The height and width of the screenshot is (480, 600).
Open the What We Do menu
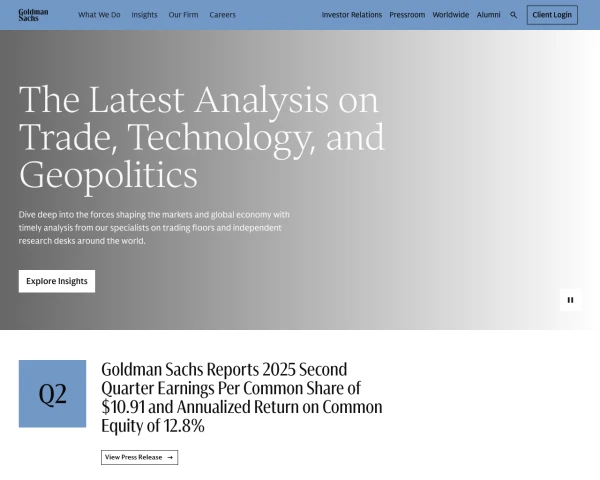point(99,15)
